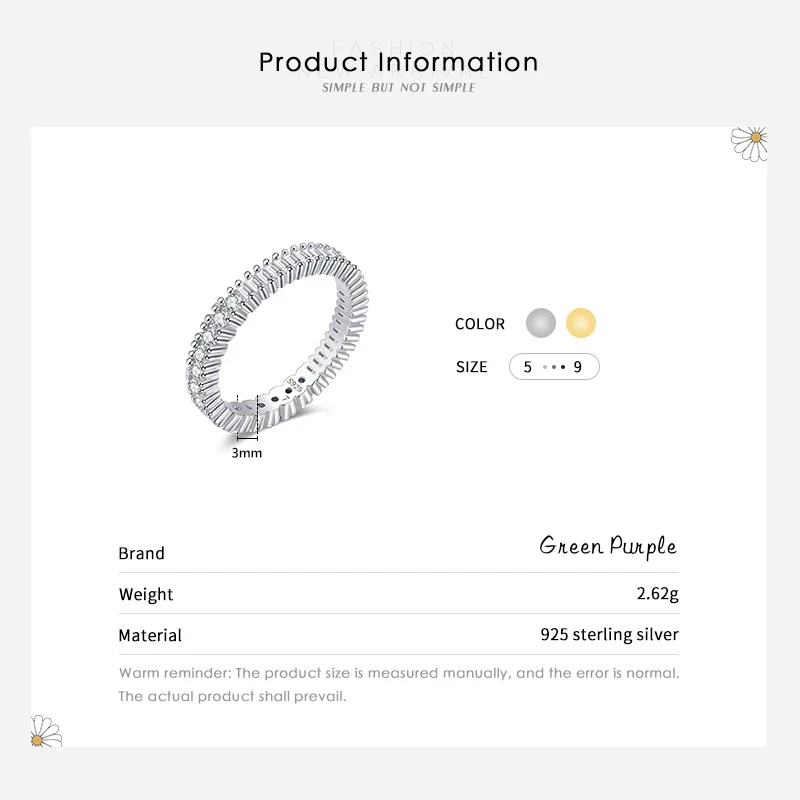Click the 3mm width measurement label
The image size is (800, 800).
(x=247, y=453)
